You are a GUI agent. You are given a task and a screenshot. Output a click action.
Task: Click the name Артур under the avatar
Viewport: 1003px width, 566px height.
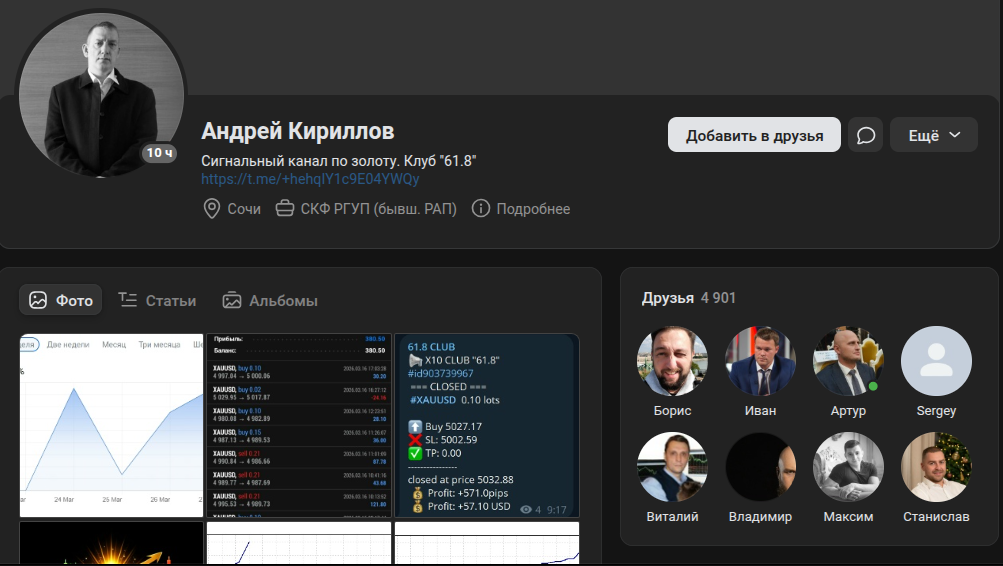[x=848, y=411]
